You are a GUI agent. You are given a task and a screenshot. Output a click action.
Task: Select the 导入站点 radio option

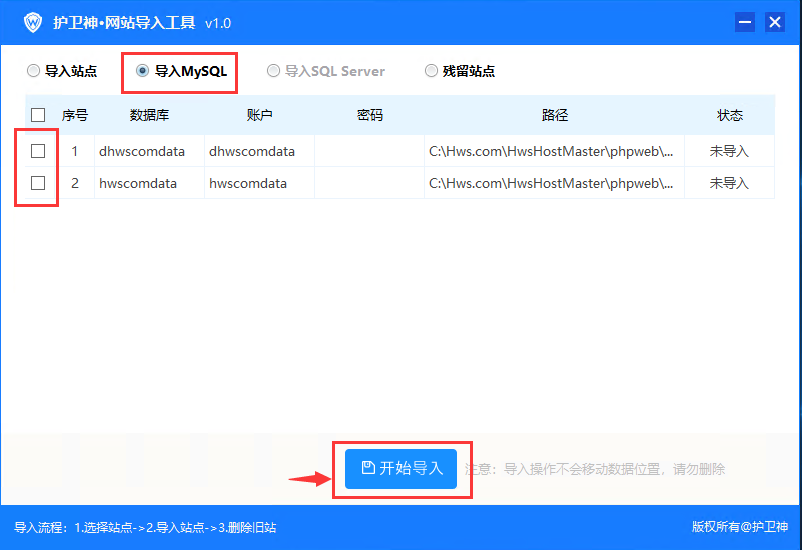(34, 71)
